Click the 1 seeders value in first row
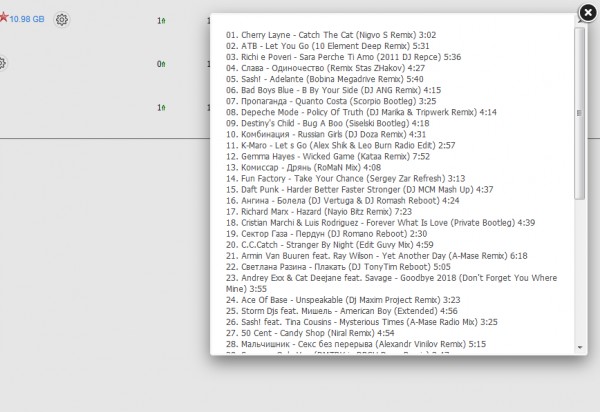Screen dimensions: 600x412 pyautogui.click(x=161, y=21)
